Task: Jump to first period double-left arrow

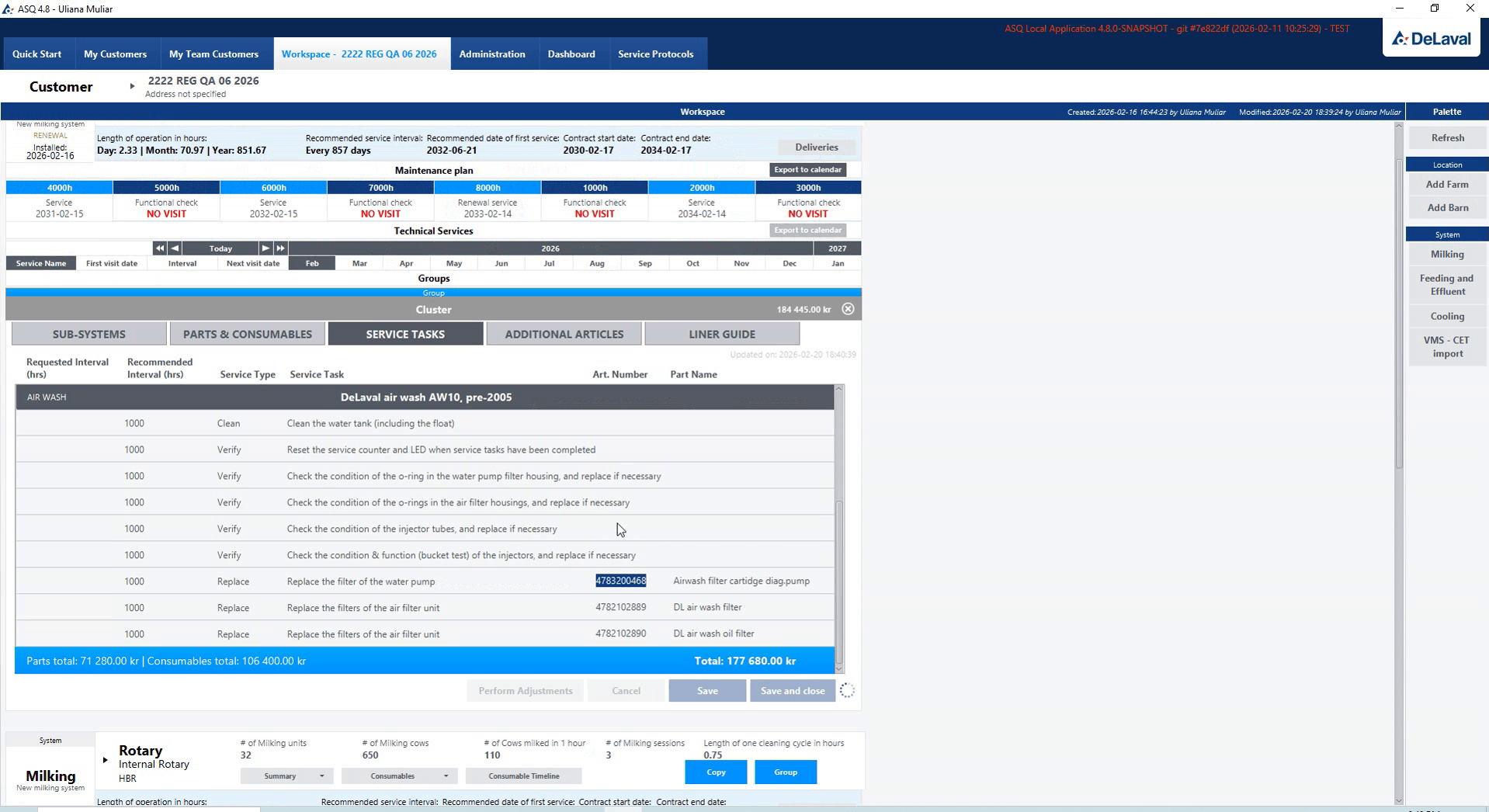Action: [159, 248]
